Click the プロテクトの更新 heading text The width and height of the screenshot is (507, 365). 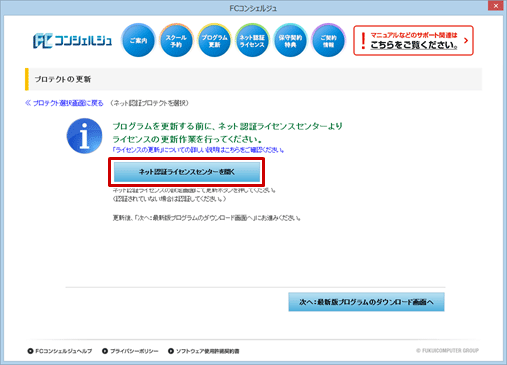63,79
